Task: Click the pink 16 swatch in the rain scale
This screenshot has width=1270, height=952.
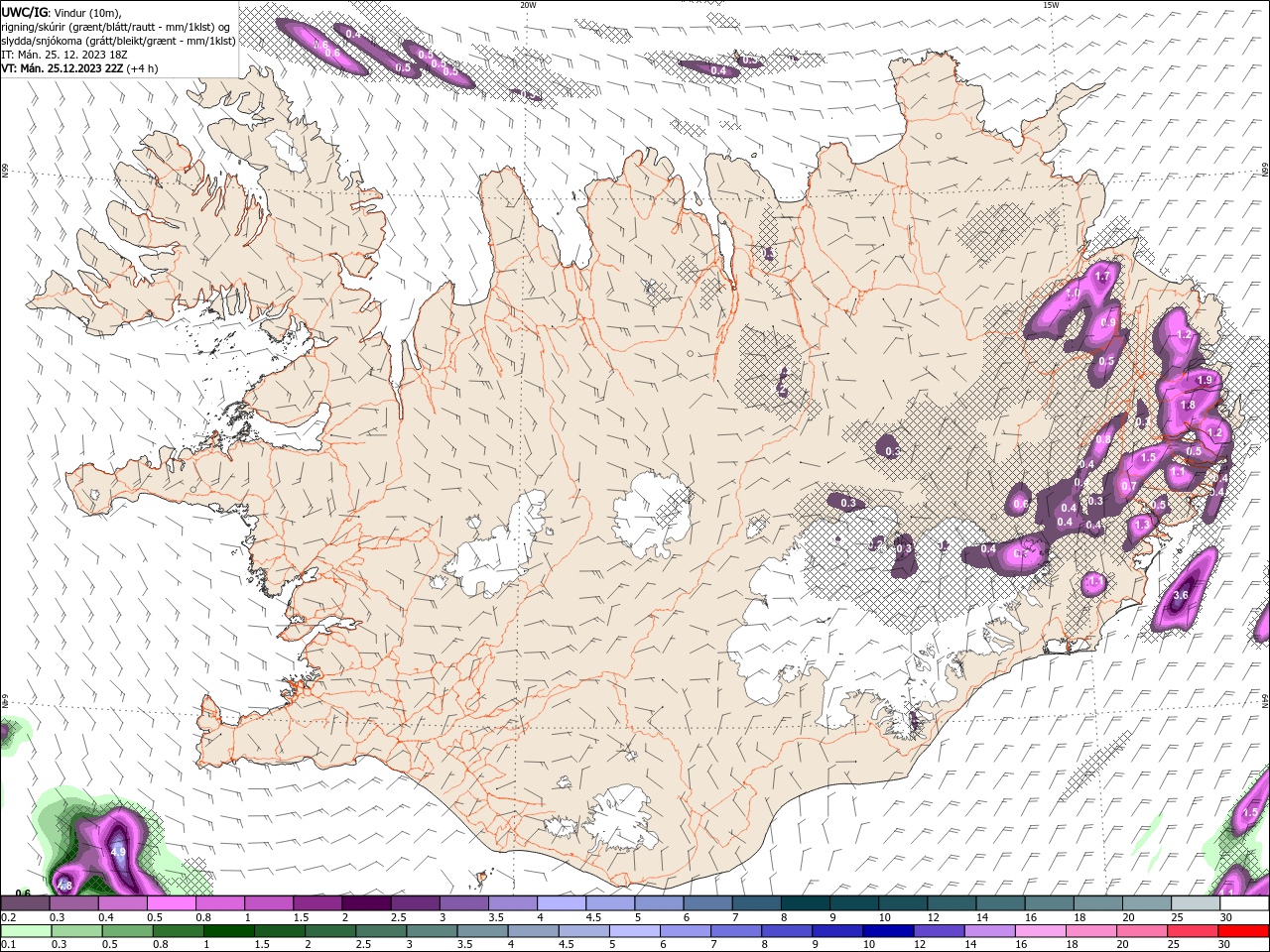Action: (1041, 931)
